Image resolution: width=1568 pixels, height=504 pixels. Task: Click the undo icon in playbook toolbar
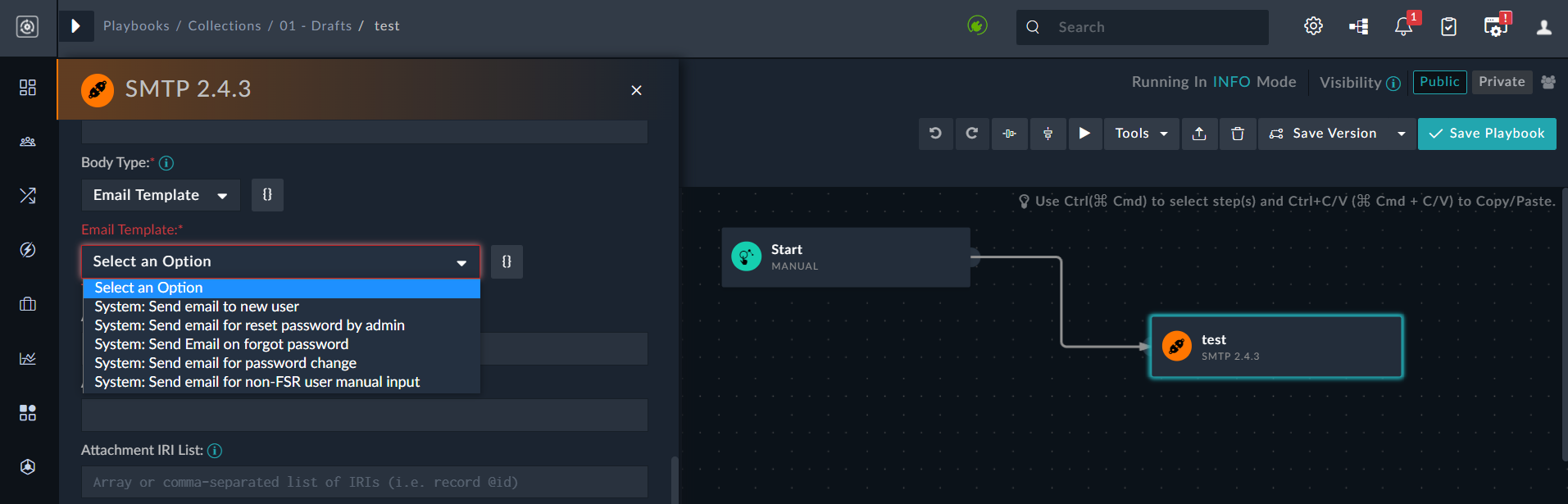pos(935,134)
